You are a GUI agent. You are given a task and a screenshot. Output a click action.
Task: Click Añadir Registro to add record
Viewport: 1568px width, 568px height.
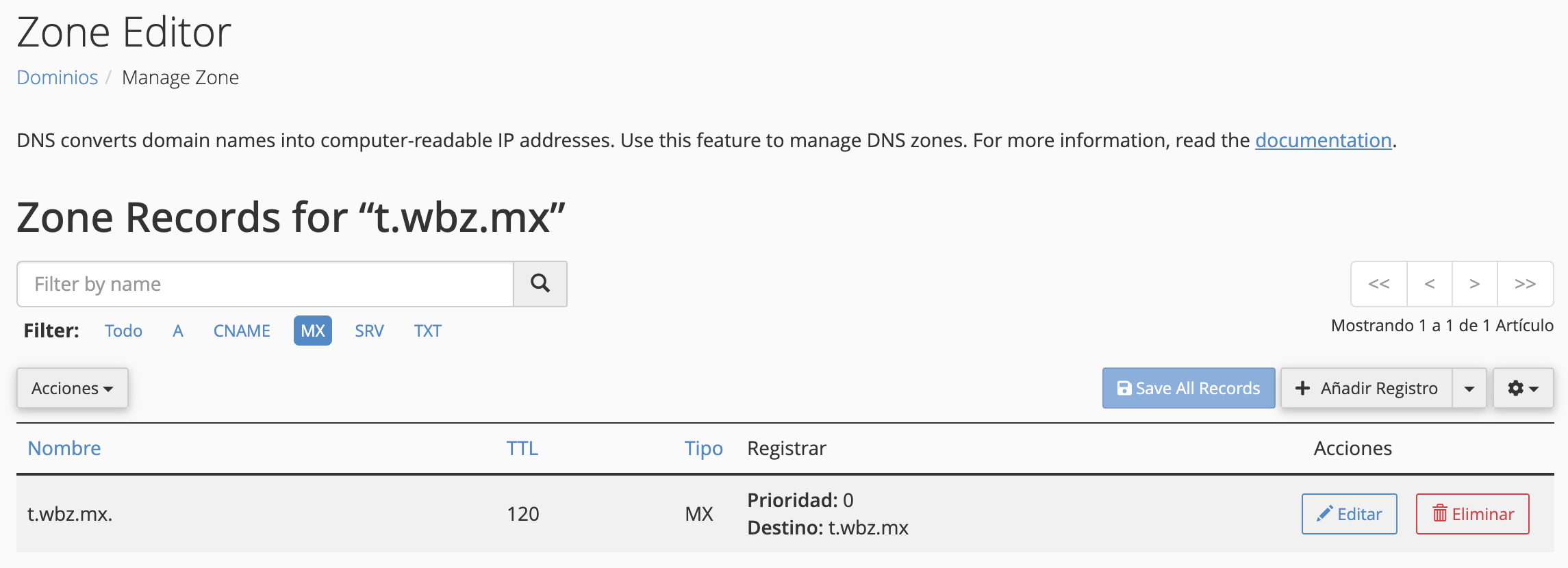(1367, 388)
